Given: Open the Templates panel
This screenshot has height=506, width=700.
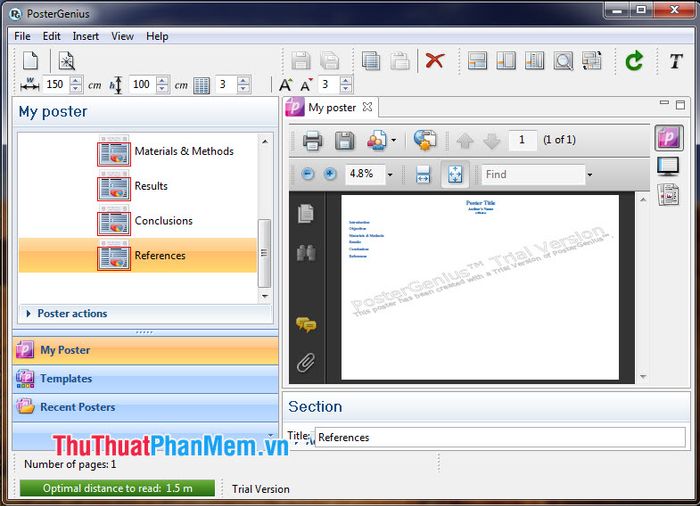Looking at the screenshot, I should tap(66, 379).
